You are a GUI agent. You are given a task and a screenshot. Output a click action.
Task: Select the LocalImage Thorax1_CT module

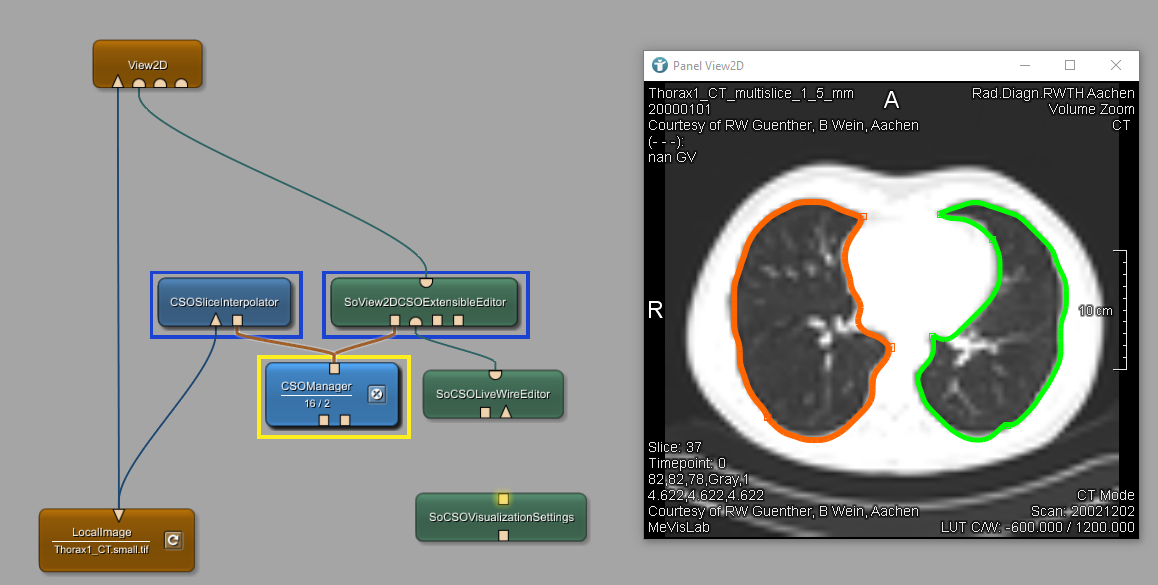[100, 540]
